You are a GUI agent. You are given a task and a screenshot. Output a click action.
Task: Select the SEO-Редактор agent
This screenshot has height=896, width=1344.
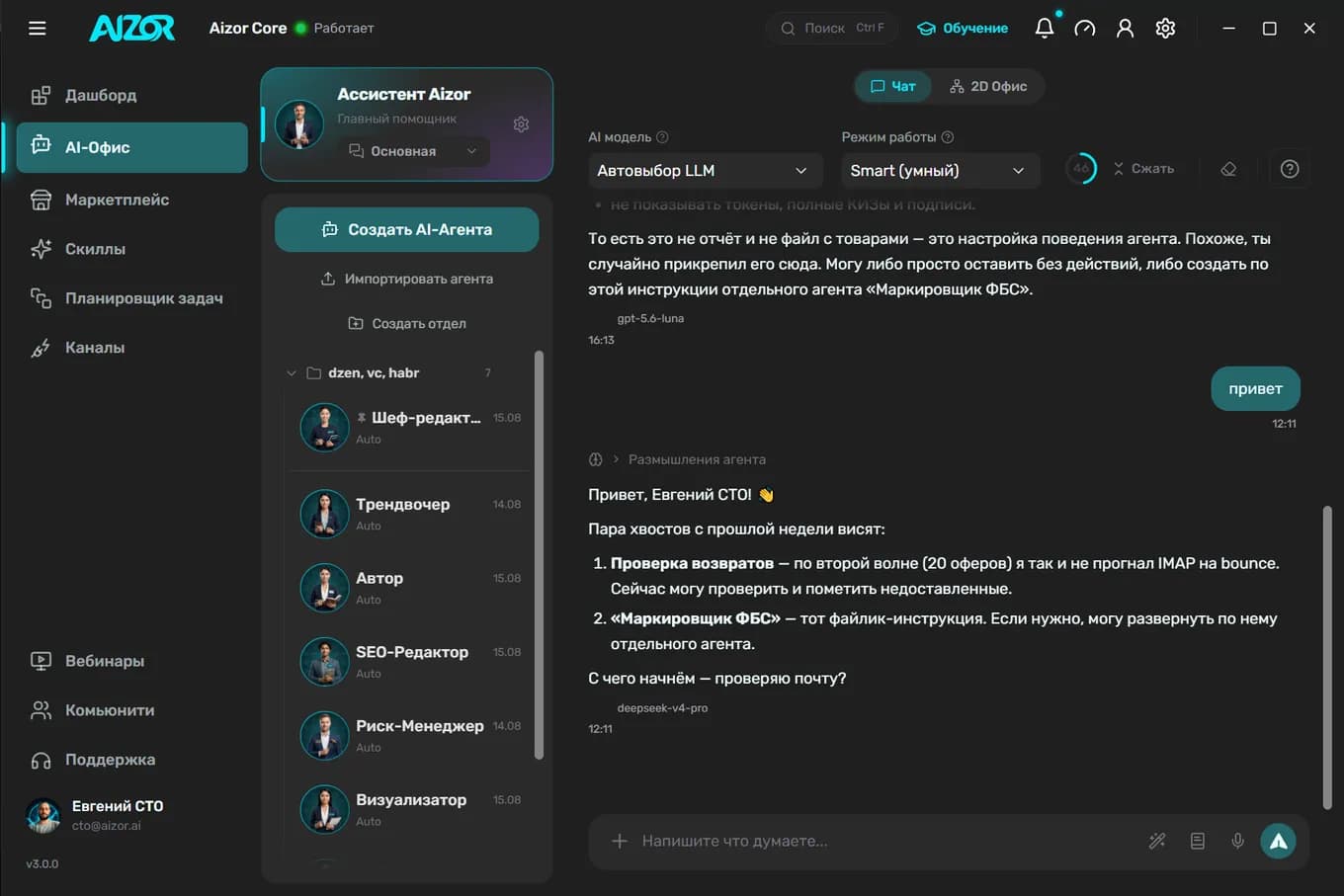click(411, 662)
